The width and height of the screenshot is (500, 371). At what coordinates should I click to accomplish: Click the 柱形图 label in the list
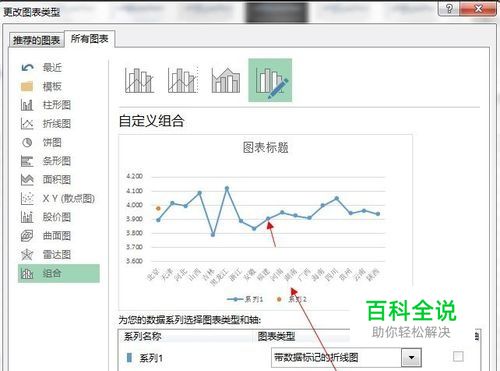click(x=57, y=105)
